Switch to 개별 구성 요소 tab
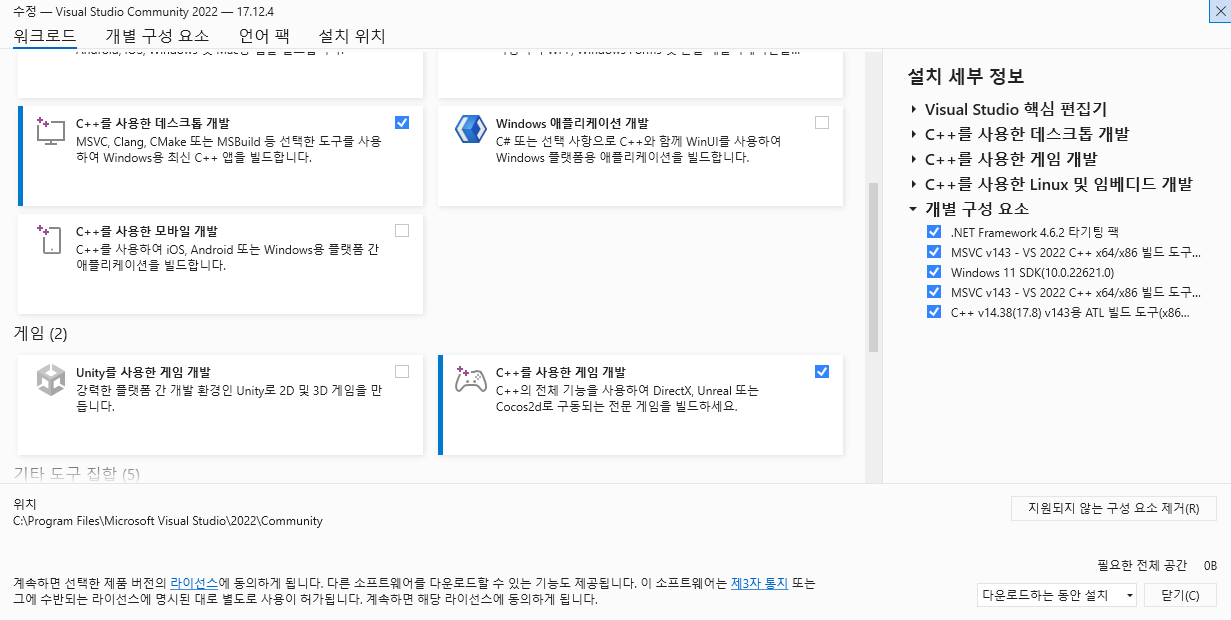The width and height of the screenshot is (1231, 620). tap(157, 35)
